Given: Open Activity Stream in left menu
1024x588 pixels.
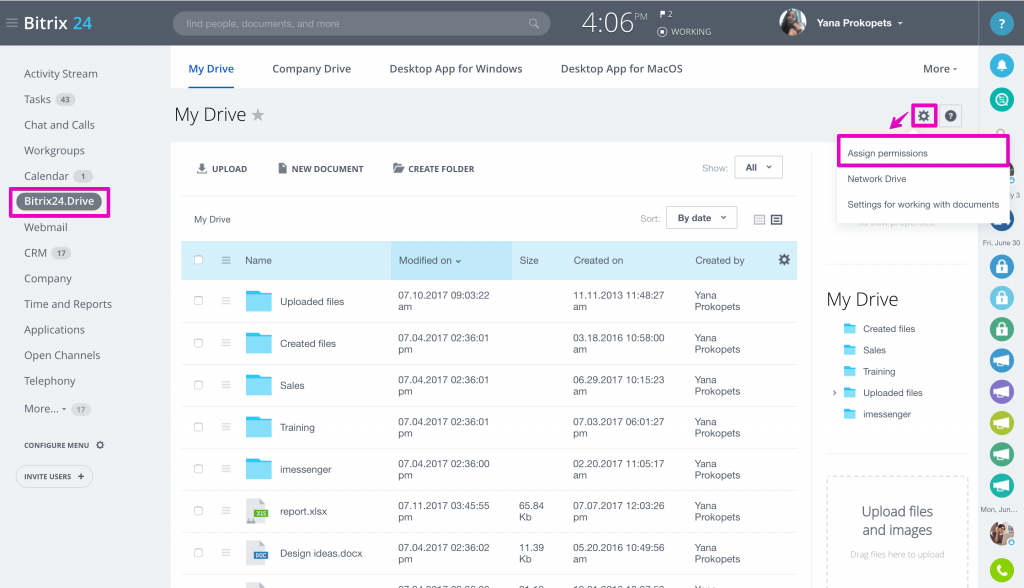Looking at the screenshot, I should (x=61, y=74).
